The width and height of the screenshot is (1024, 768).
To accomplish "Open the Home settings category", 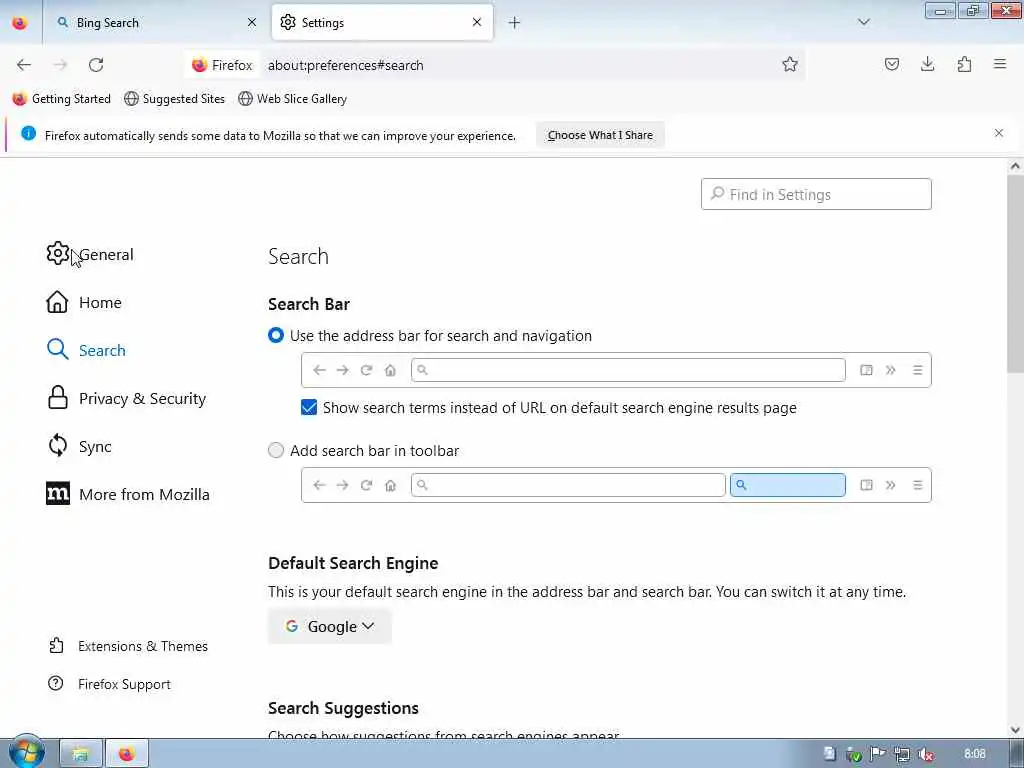I will click(84, 302).
